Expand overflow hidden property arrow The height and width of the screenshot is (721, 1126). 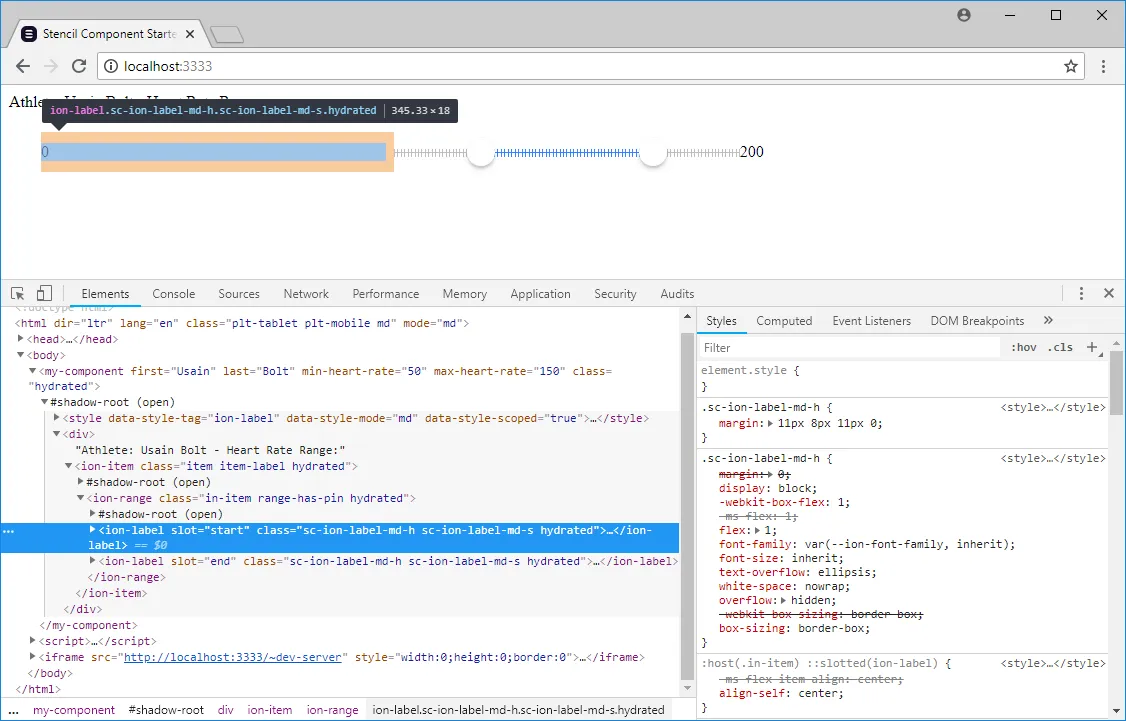click(x=784, y=600)
